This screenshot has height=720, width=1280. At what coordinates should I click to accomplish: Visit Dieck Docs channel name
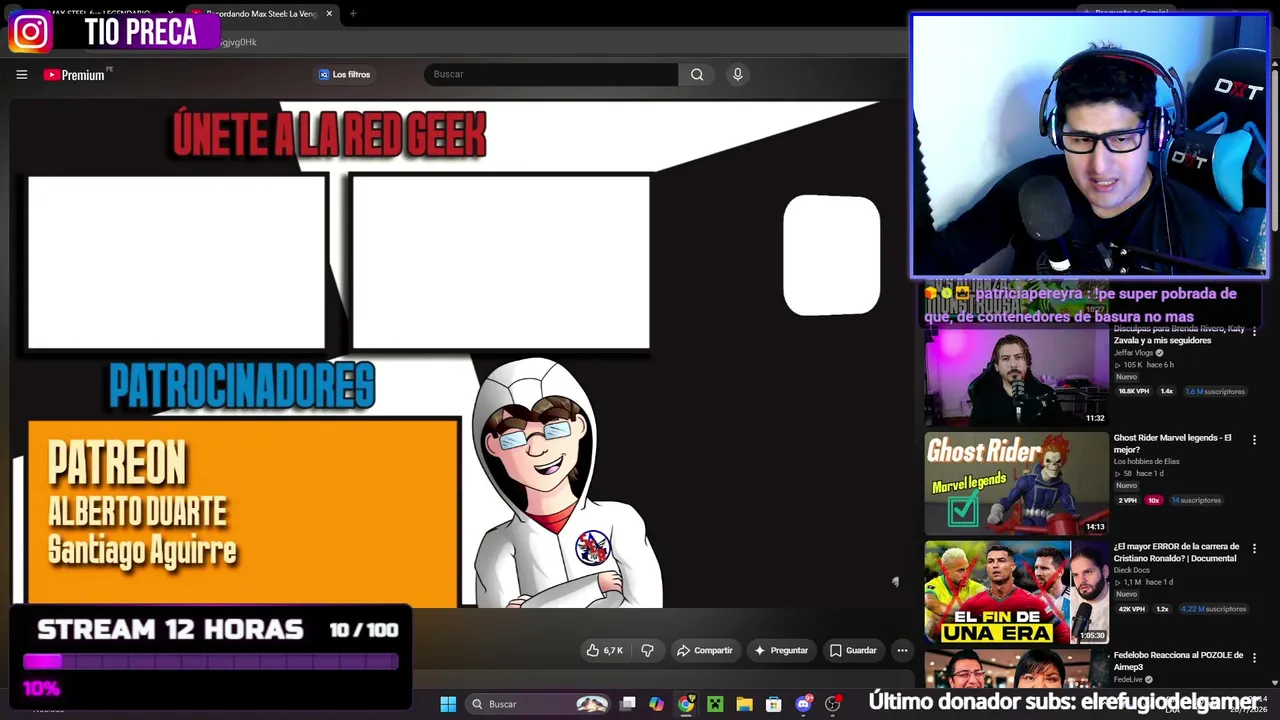[1134, 570]
